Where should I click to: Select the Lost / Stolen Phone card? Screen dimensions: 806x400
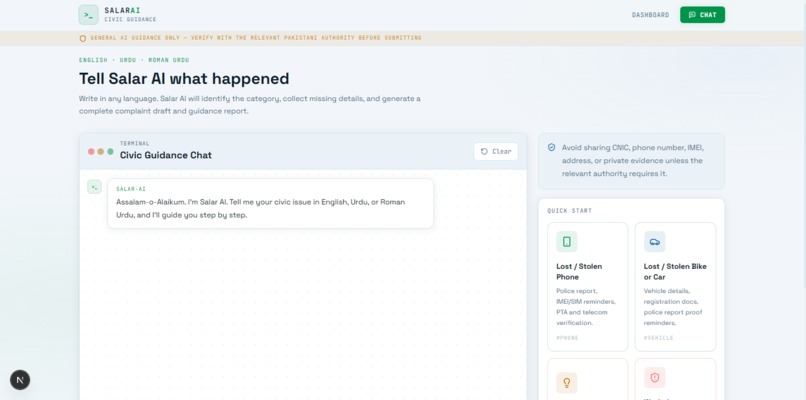[588, 287]
